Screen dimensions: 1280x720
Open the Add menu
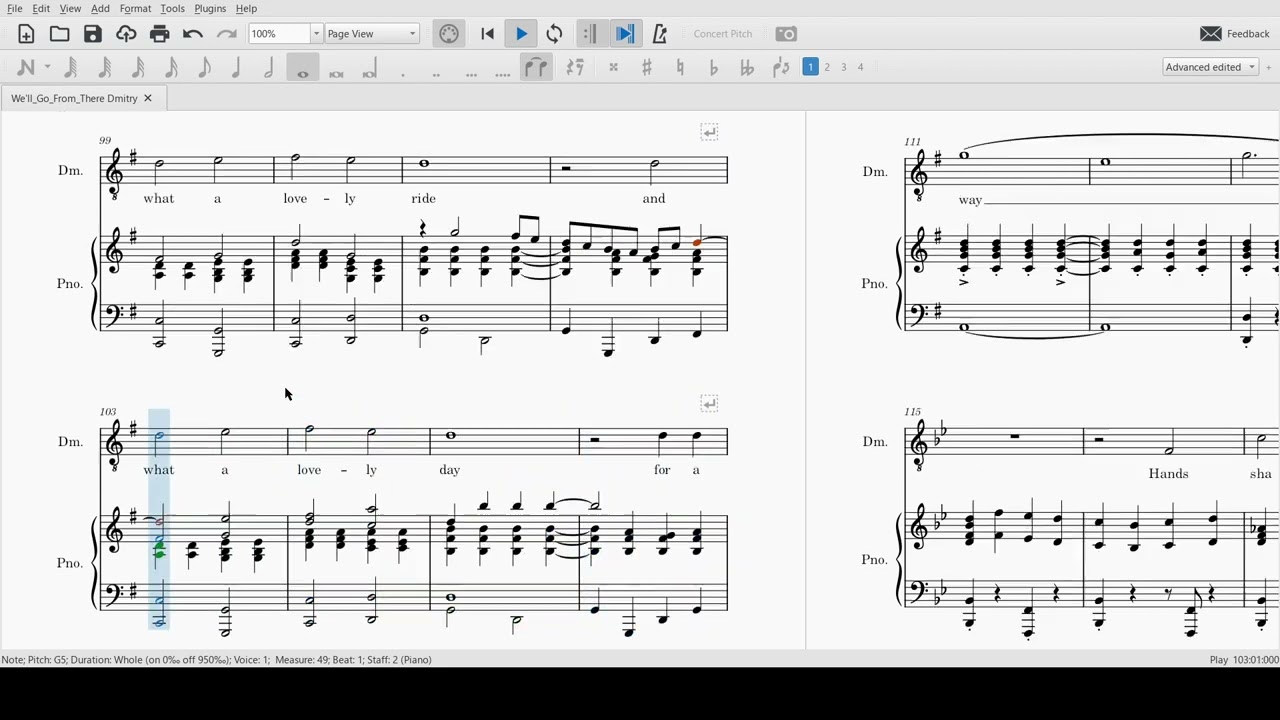click(100, 8)
